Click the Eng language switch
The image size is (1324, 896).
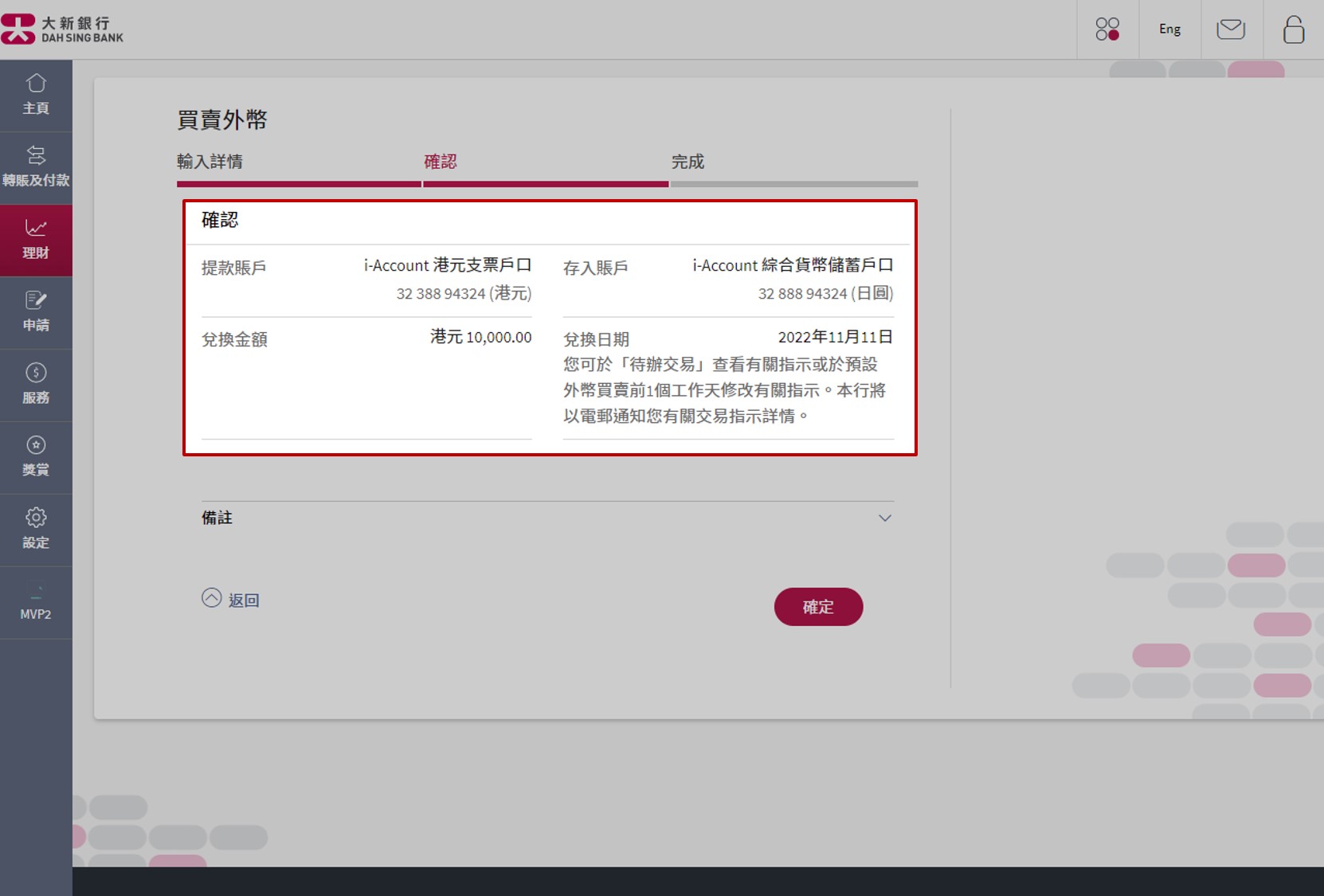[x=1169, y=29]
